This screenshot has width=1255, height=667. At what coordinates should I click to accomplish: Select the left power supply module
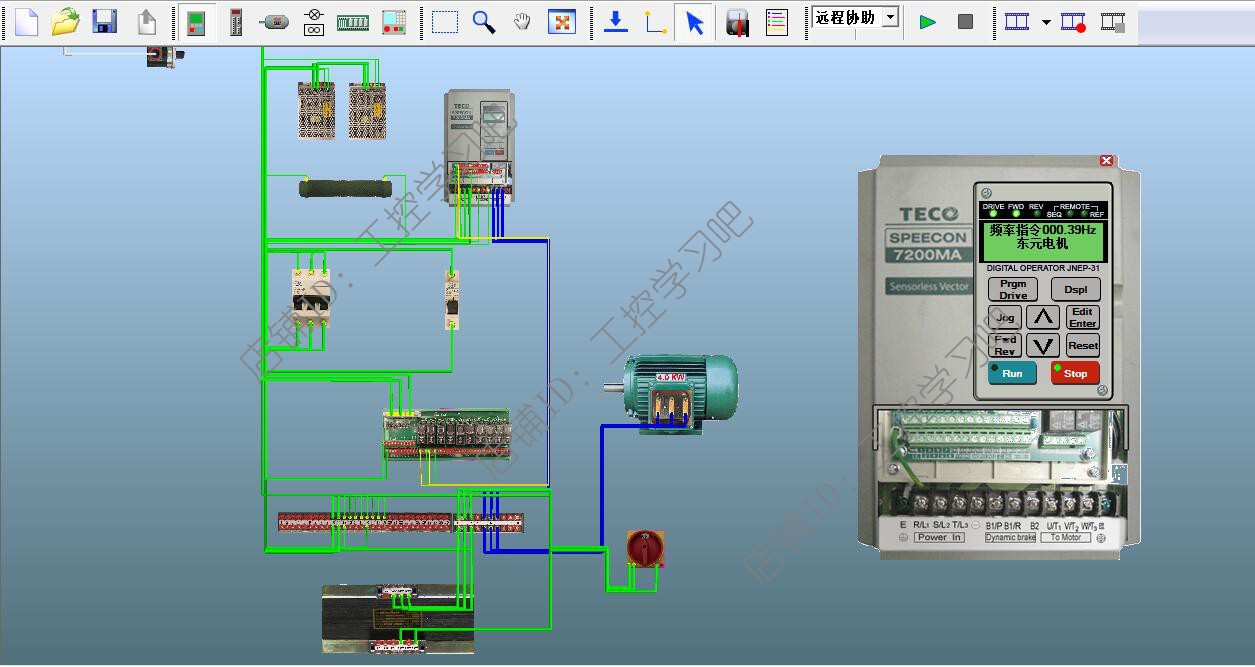[x=316, y=110]
